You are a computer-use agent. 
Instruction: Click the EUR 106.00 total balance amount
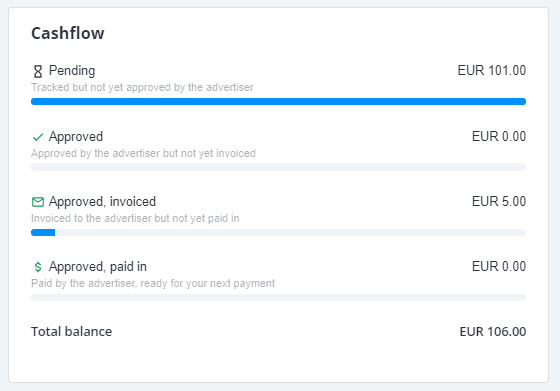492,332
